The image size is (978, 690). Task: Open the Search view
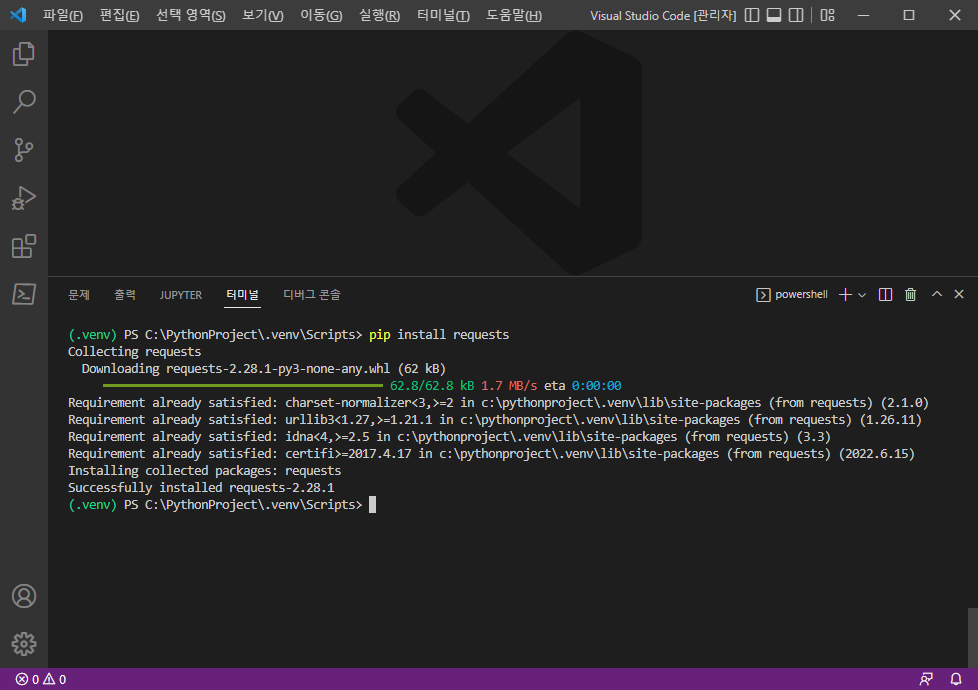coord(24,102)
